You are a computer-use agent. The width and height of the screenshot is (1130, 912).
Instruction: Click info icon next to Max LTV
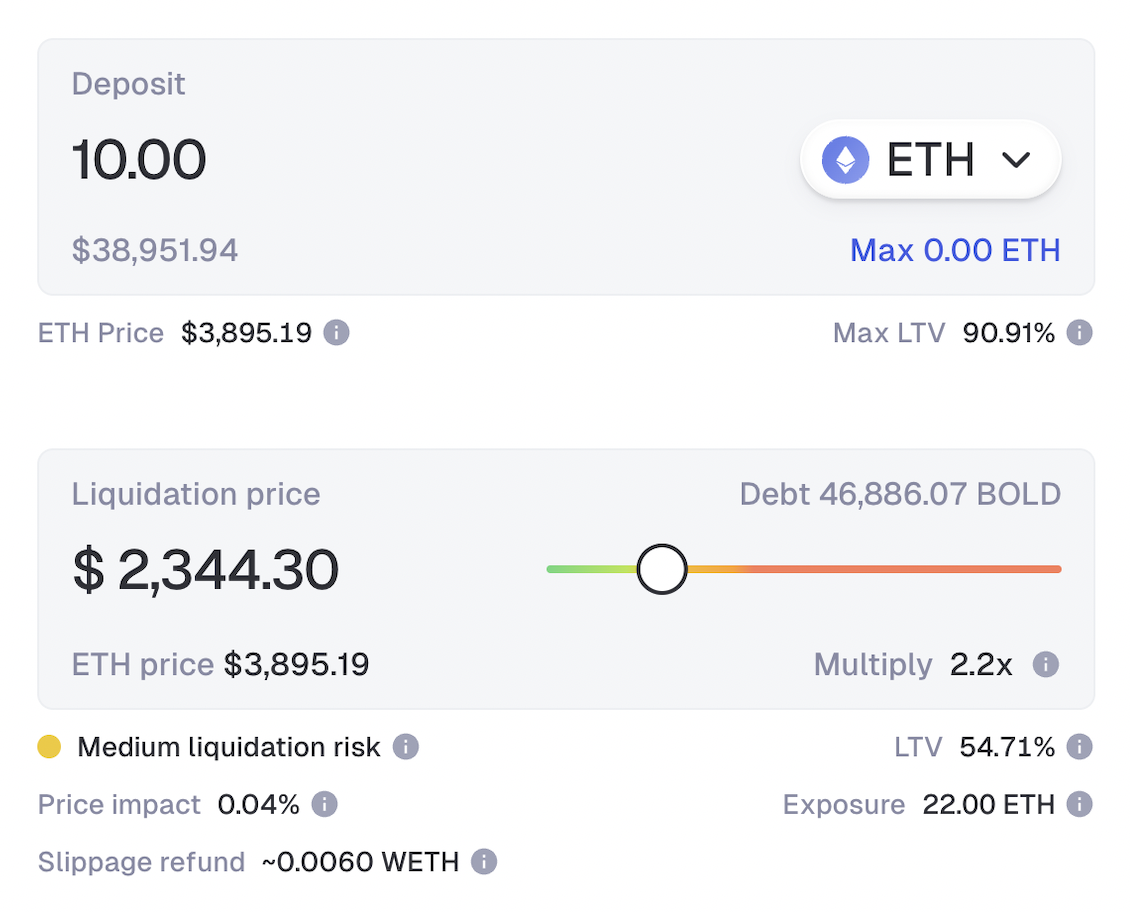[1079, 333]
